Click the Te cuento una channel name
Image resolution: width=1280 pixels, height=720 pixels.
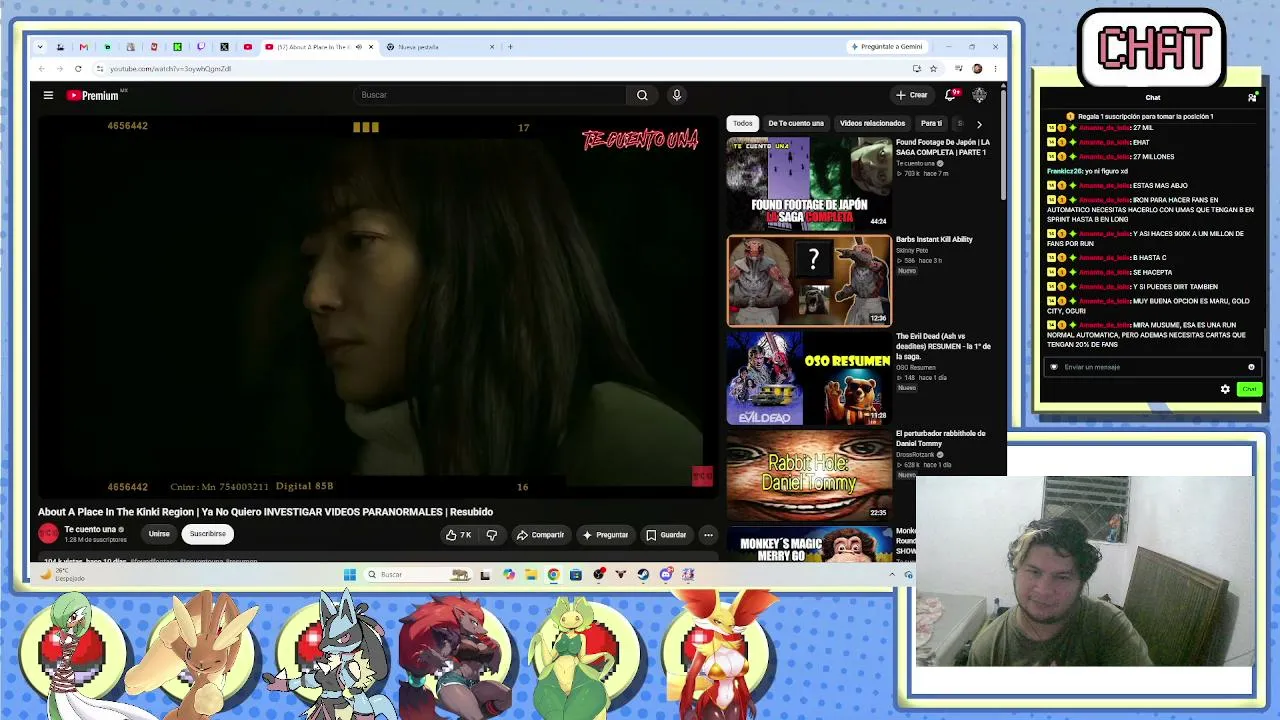click(x=90, y=529)
